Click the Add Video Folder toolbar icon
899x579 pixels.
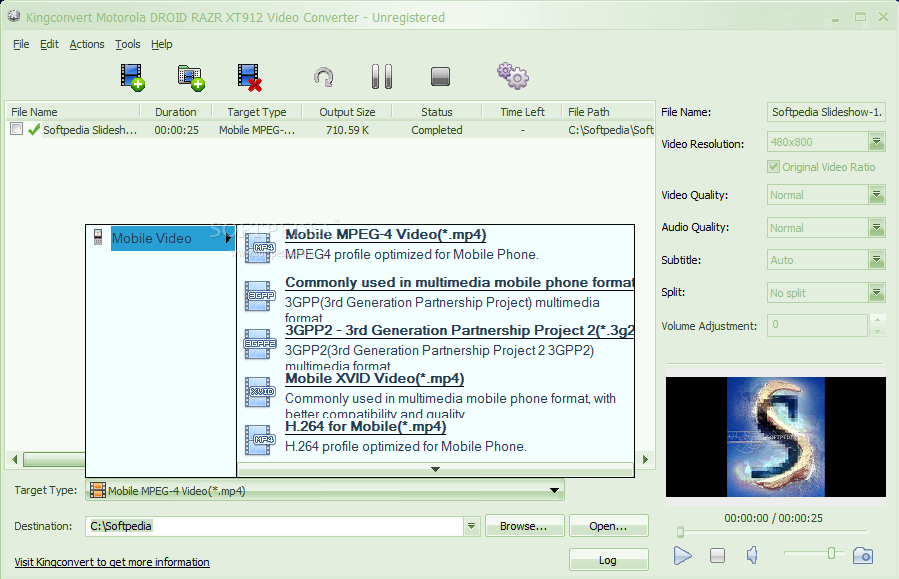[x=191, y=77]
